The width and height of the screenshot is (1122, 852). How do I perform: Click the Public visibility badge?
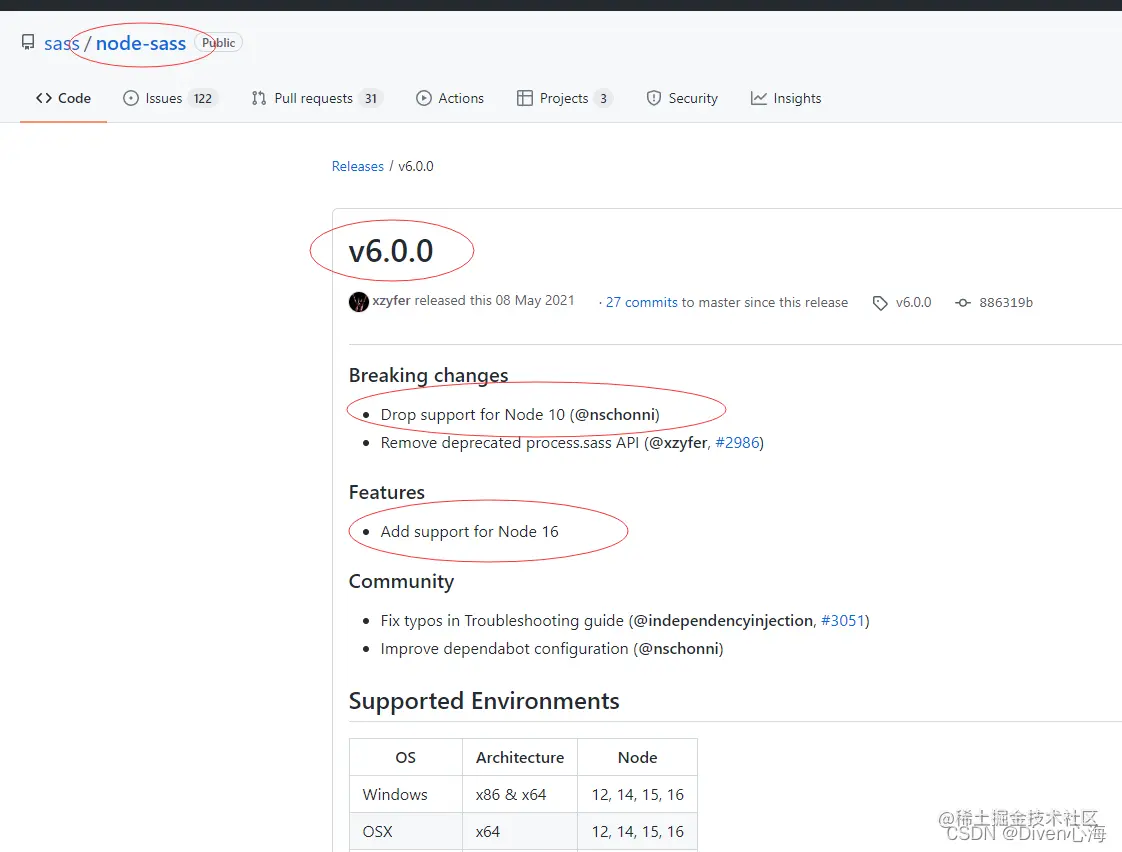(218, 43)
